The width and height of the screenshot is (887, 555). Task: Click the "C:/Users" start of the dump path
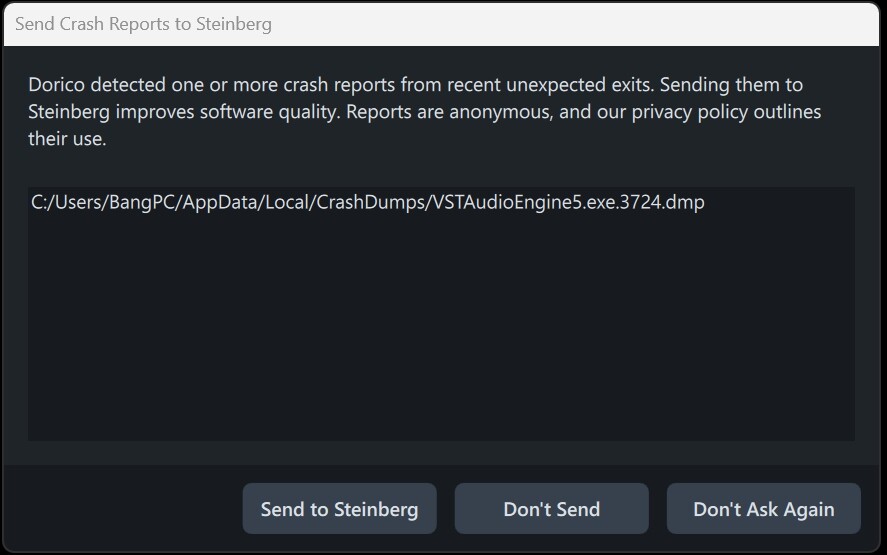tap(63, 203)
